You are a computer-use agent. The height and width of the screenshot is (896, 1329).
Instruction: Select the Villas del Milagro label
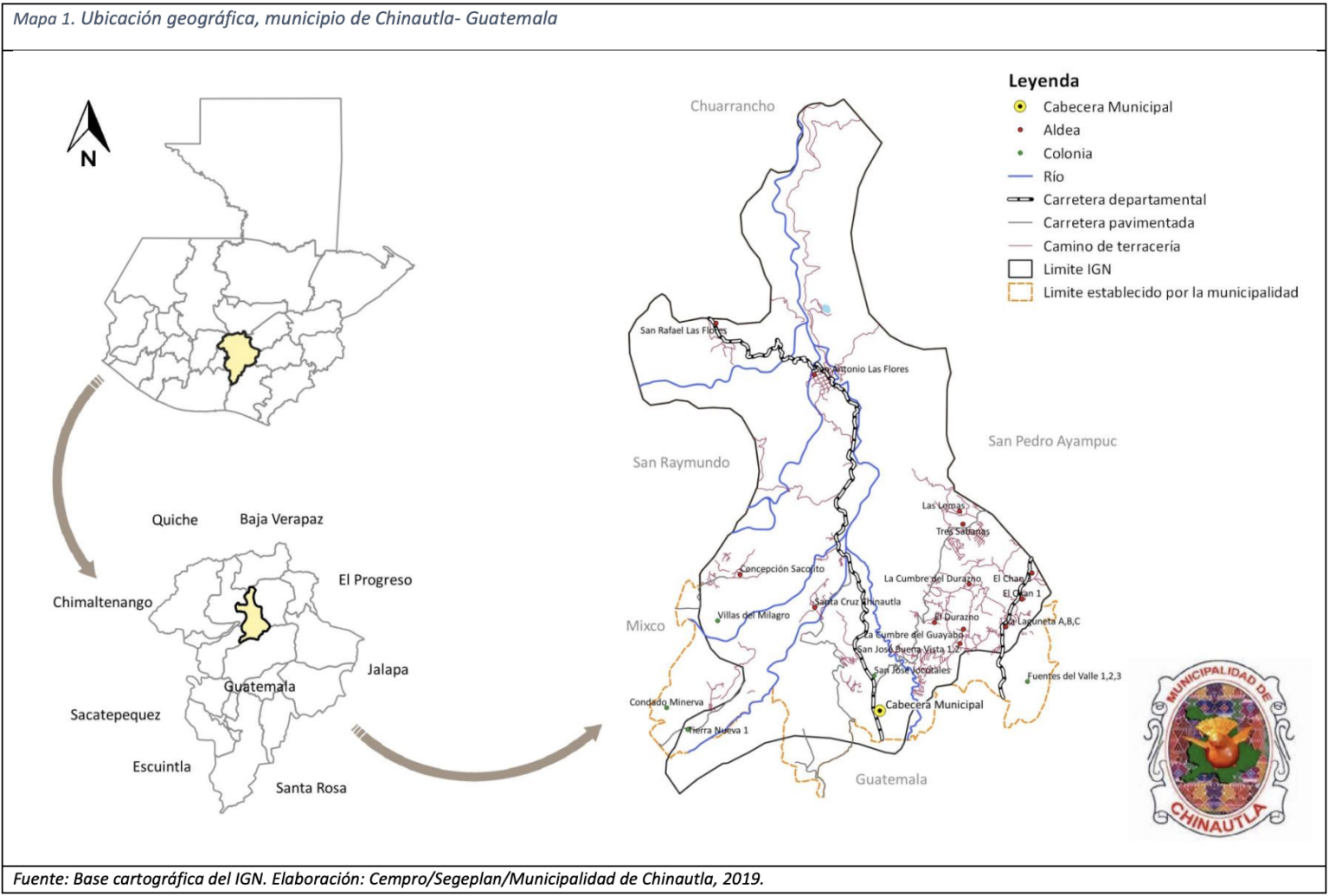[x=753, y=616]
